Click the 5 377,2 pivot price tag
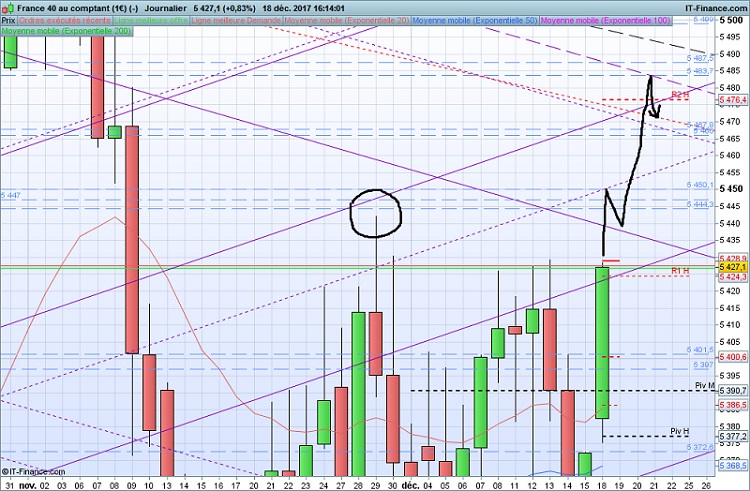The width and height of the screenshot is (750, 491). click(x=732, y=436)
